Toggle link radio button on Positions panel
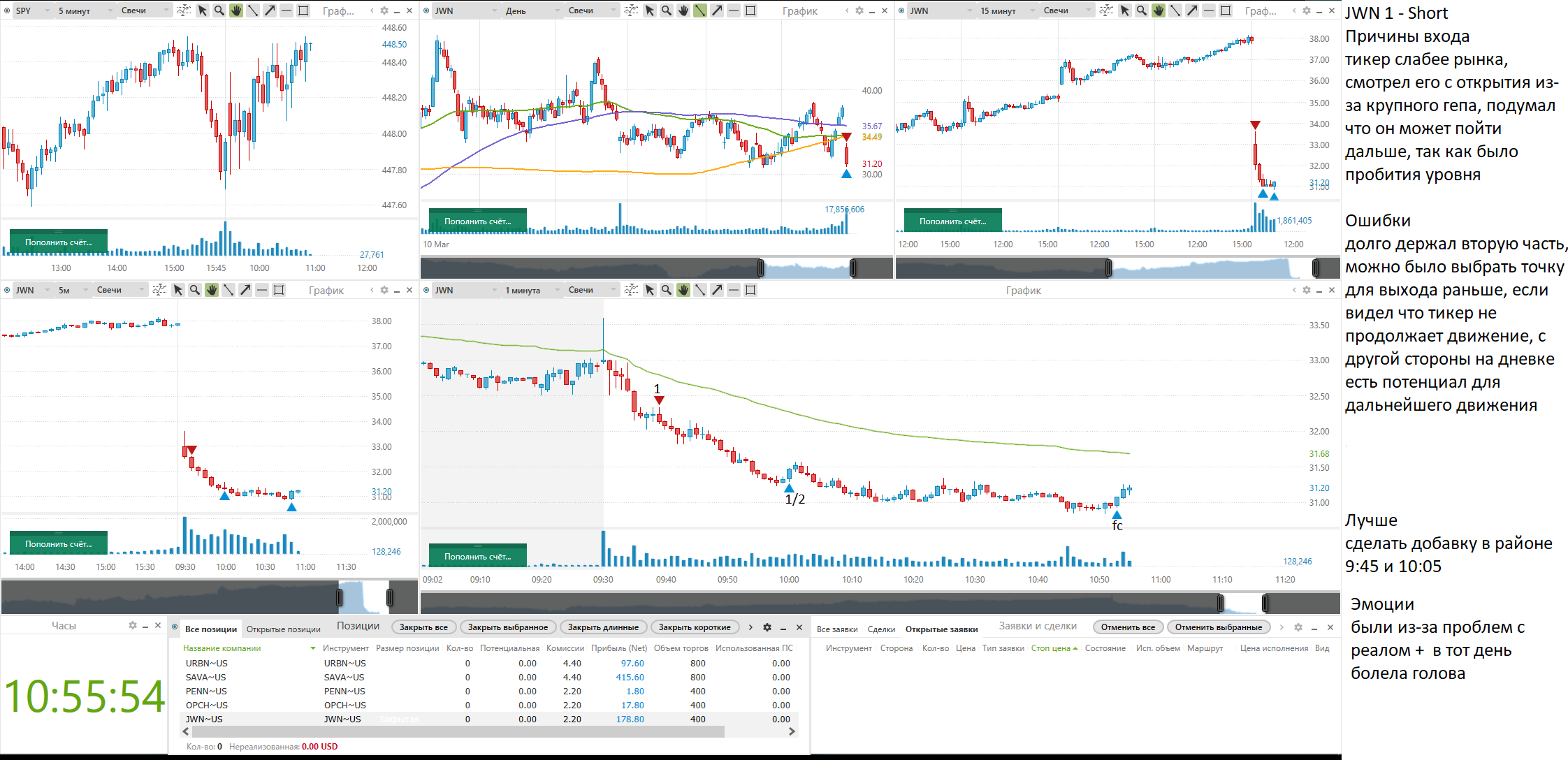1568x760 pixels. coord(175,627)
